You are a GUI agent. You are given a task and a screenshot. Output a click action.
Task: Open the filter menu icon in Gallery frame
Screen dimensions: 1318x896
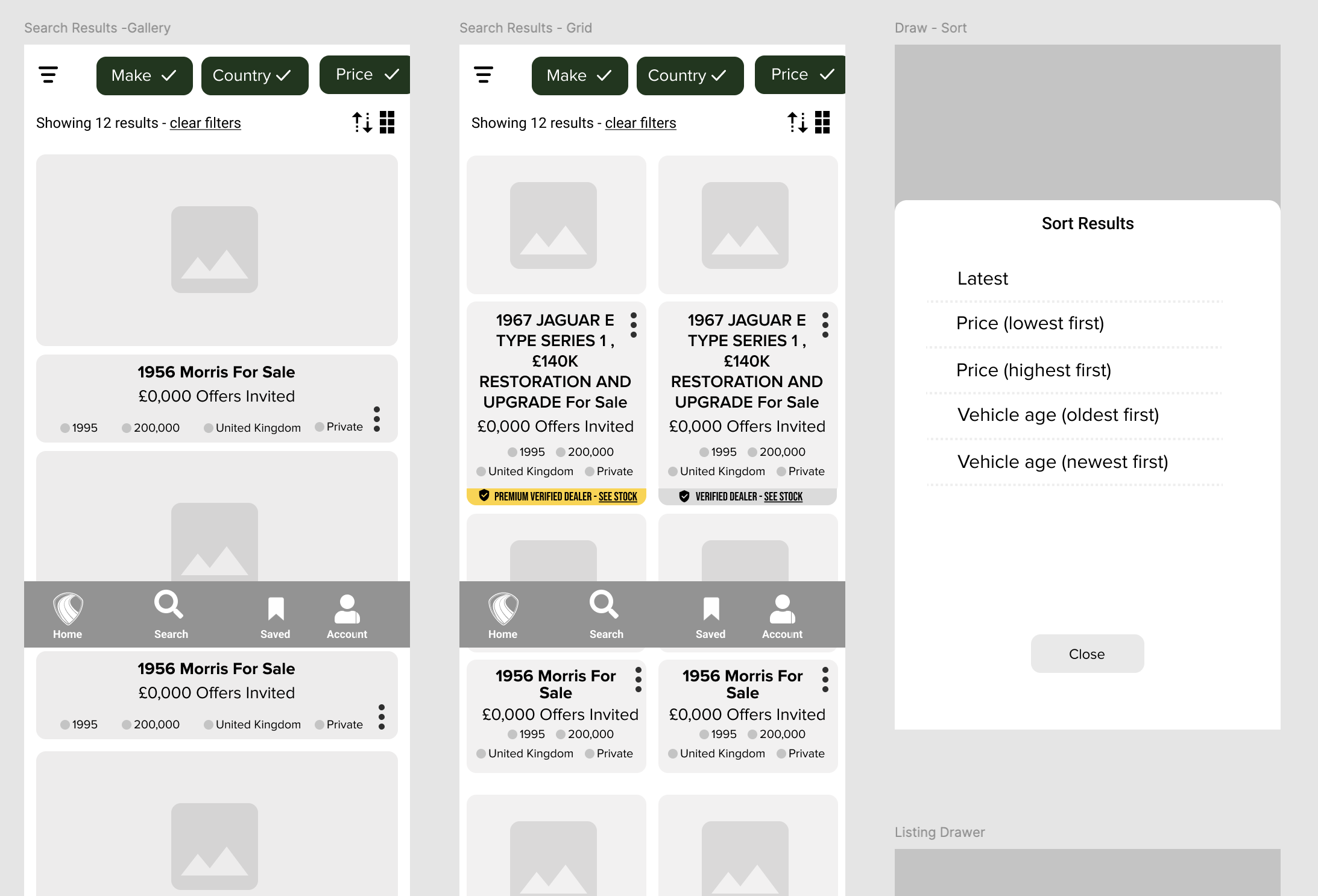click(48, 75)
